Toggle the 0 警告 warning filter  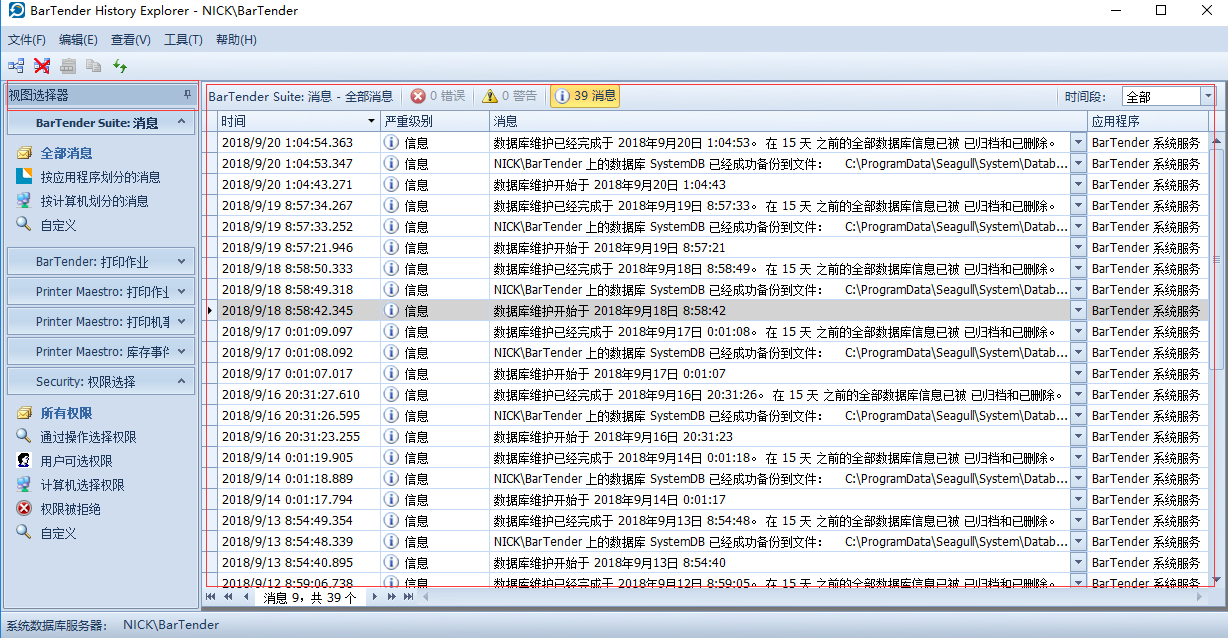510,96
